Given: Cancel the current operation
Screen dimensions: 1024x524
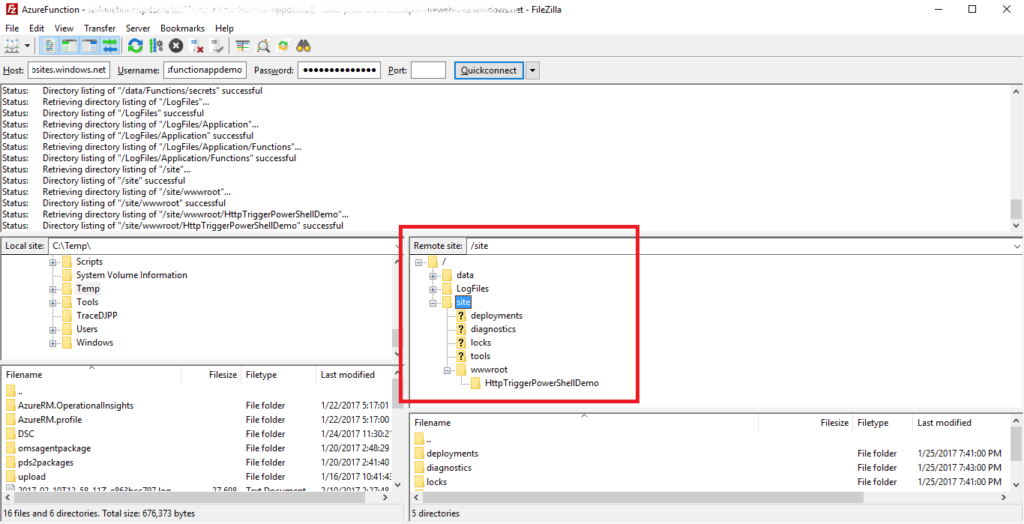Looking at the screenshot, I should [x=176, y=46].
